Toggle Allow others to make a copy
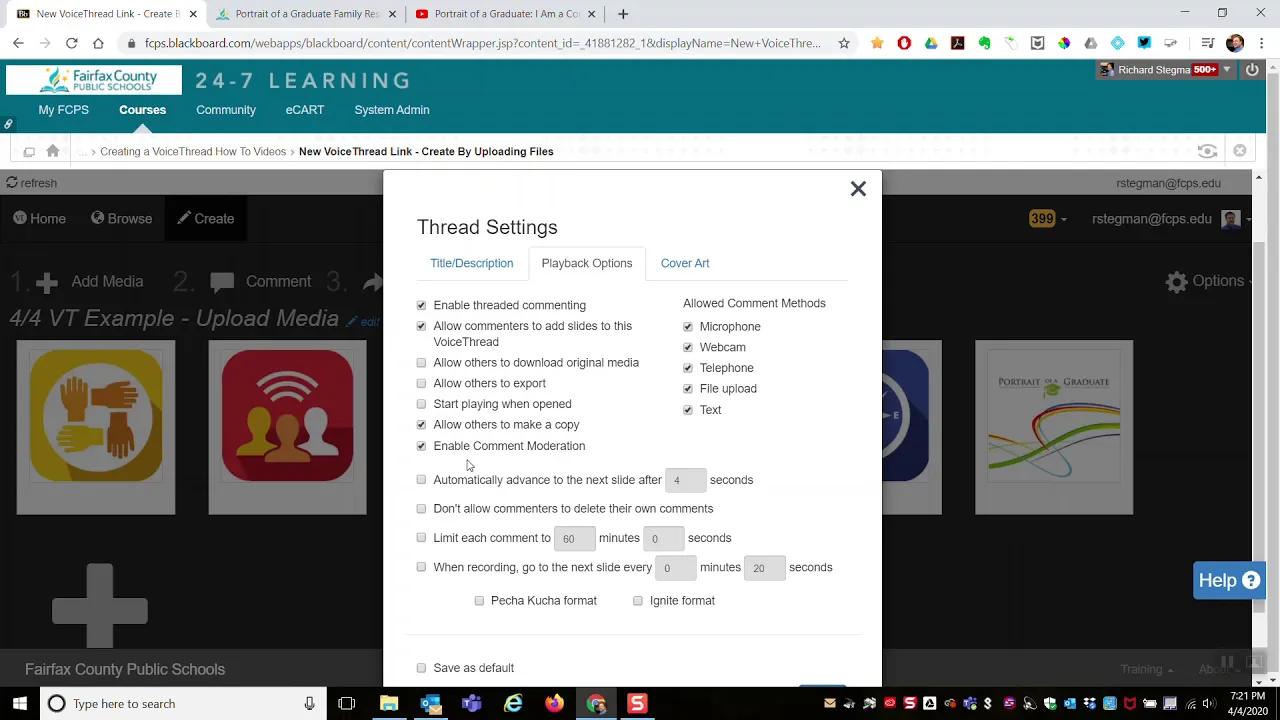Image resolution: width=1280 pixels, height=720 pixels. click(x=421, y=425)
